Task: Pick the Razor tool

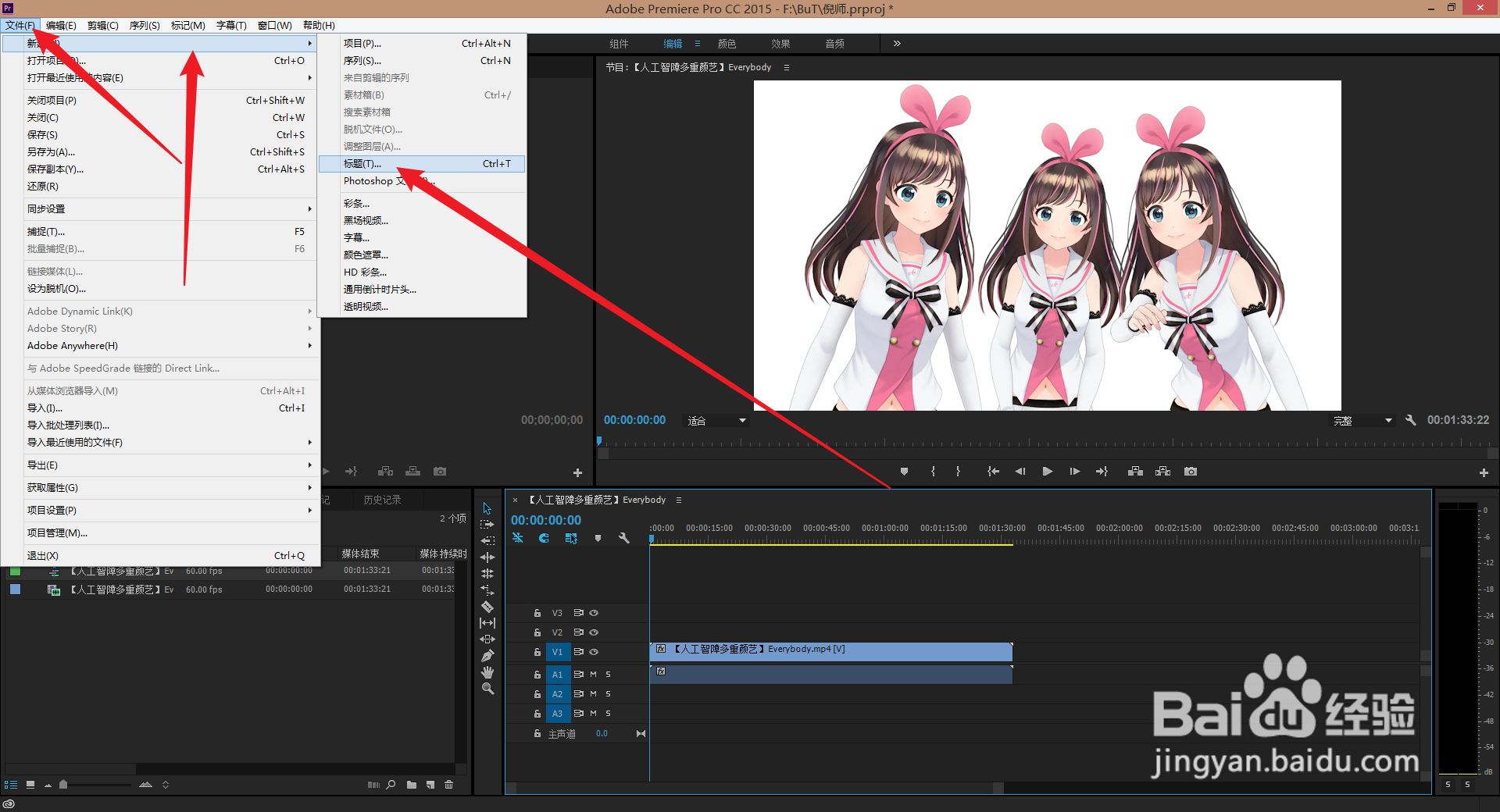Action: tap(487, 606)
